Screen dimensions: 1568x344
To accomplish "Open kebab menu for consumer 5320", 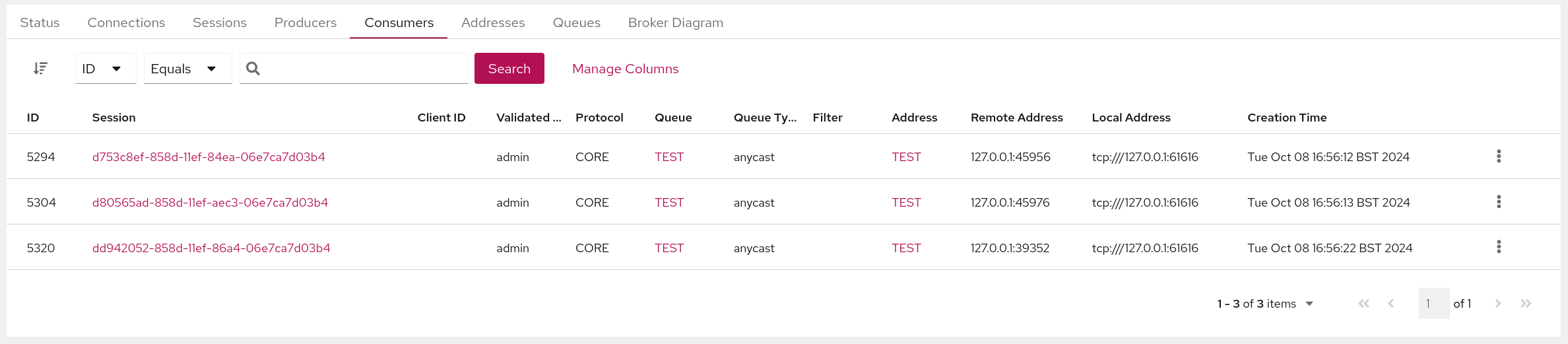I will pos(1499,247).
